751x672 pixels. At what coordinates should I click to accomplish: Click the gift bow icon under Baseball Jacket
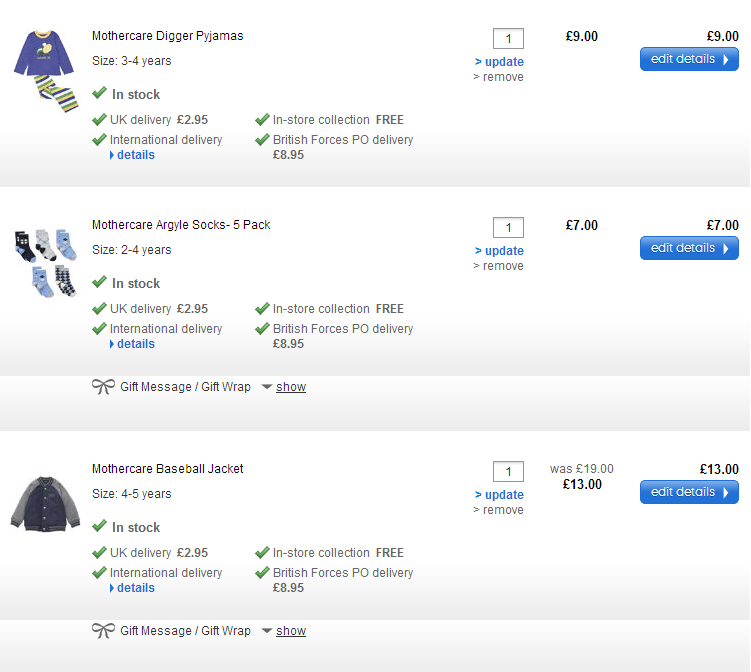103,631
